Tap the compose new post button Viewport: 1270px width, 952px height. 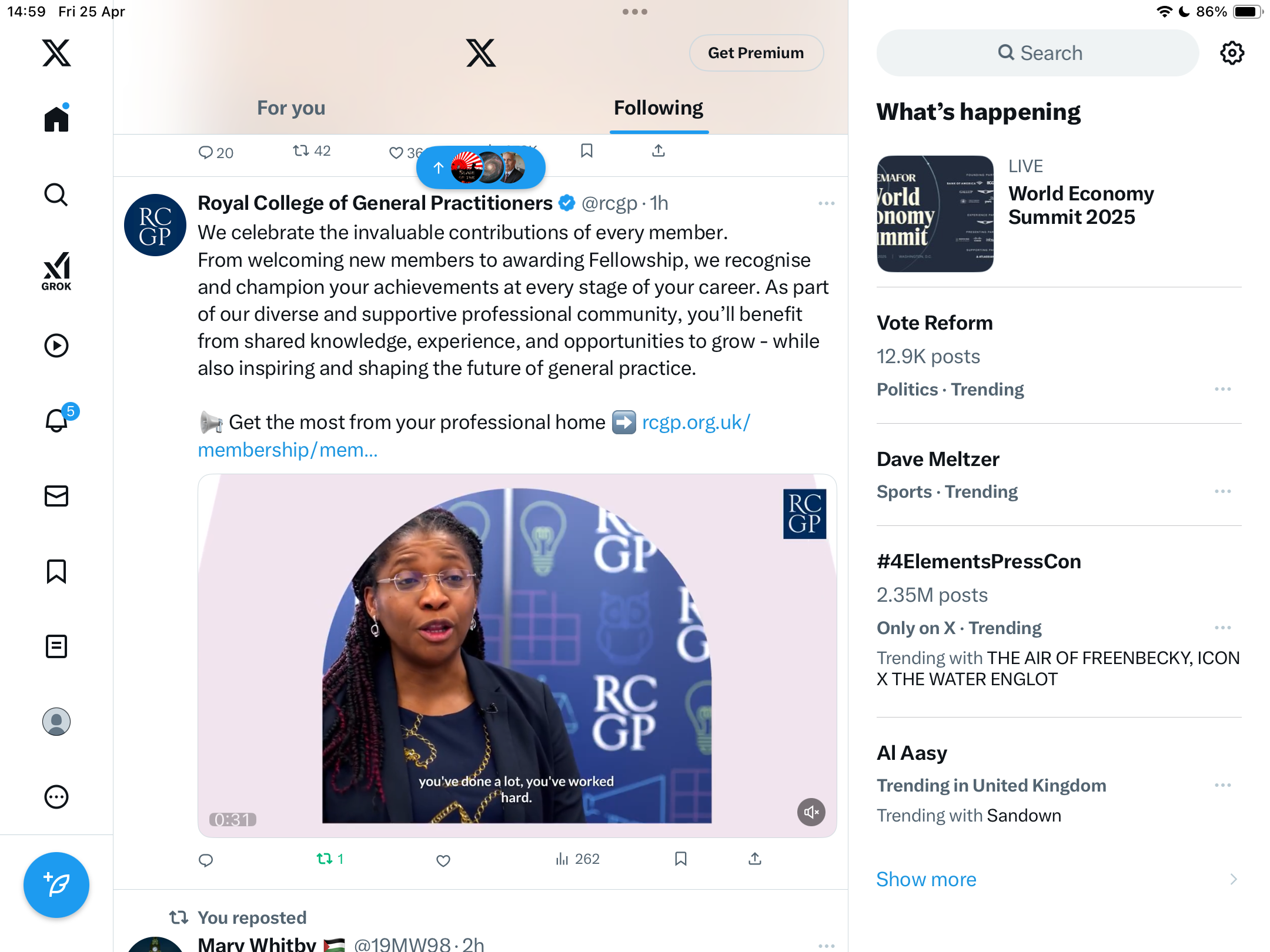pos(56,884)
